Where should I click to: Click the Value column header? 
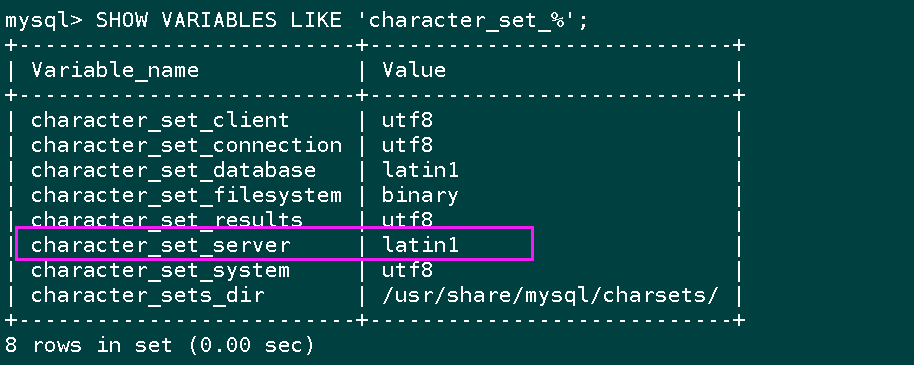pos(414,70)
